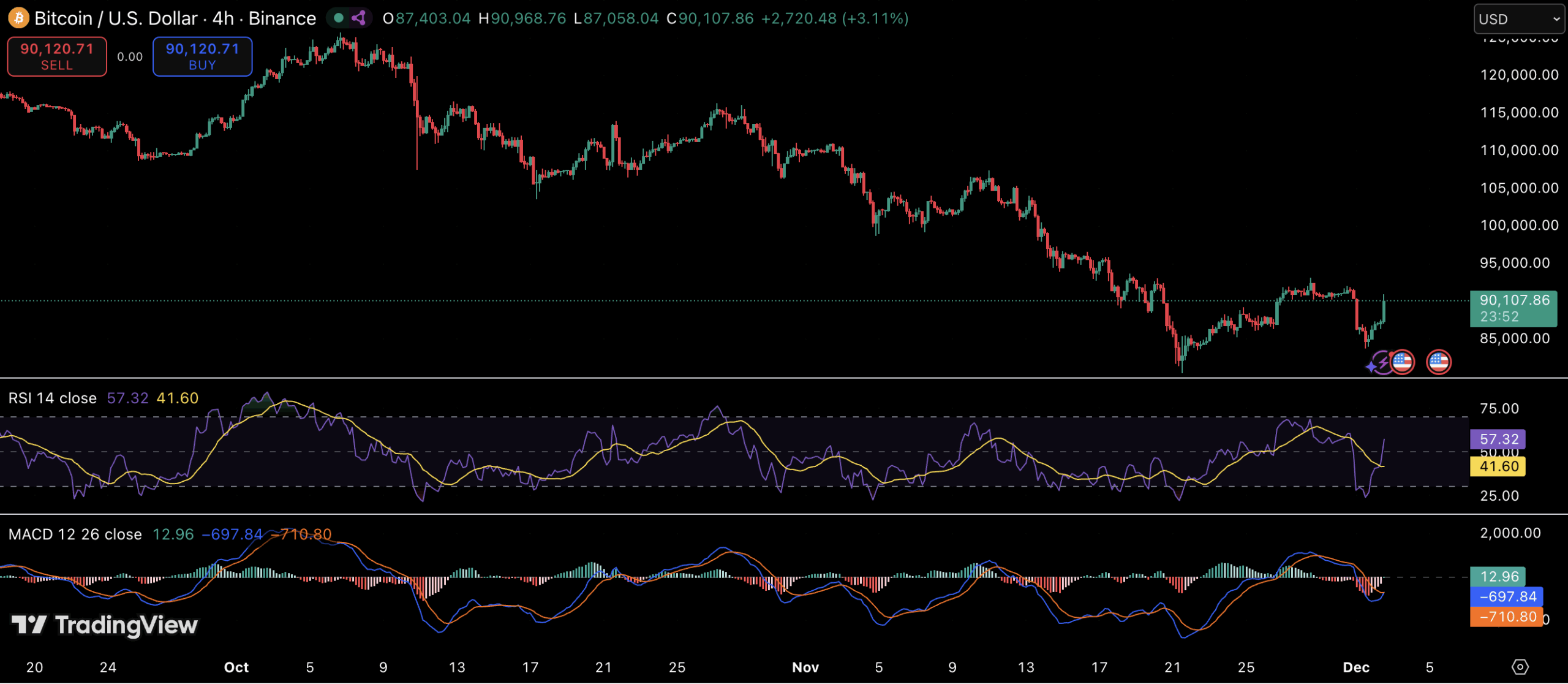This screenshot has width=1568, height=684.
Task: Click the yellow 41.60 RSI-MA axis label
Action: click(1498, 466)
